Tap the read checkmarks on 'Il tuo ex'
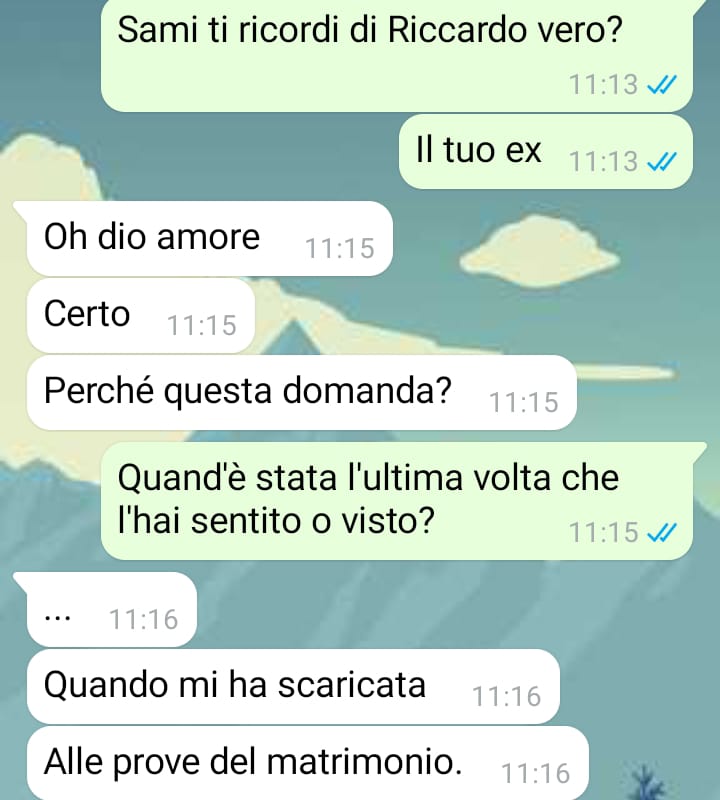720x800 pixels. coord(661,162)
